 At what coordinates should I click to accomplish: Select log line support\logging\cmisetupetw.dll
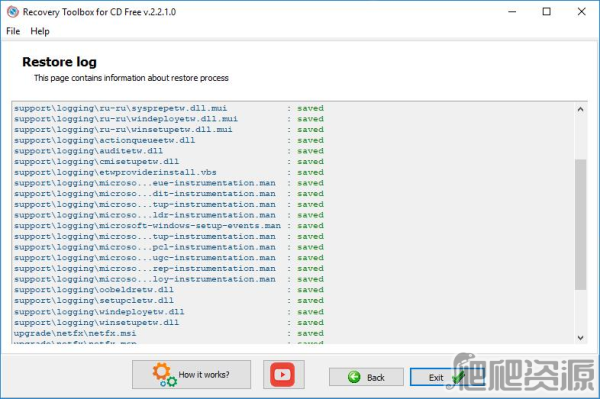pyautogui.click(x=169, y=162)
